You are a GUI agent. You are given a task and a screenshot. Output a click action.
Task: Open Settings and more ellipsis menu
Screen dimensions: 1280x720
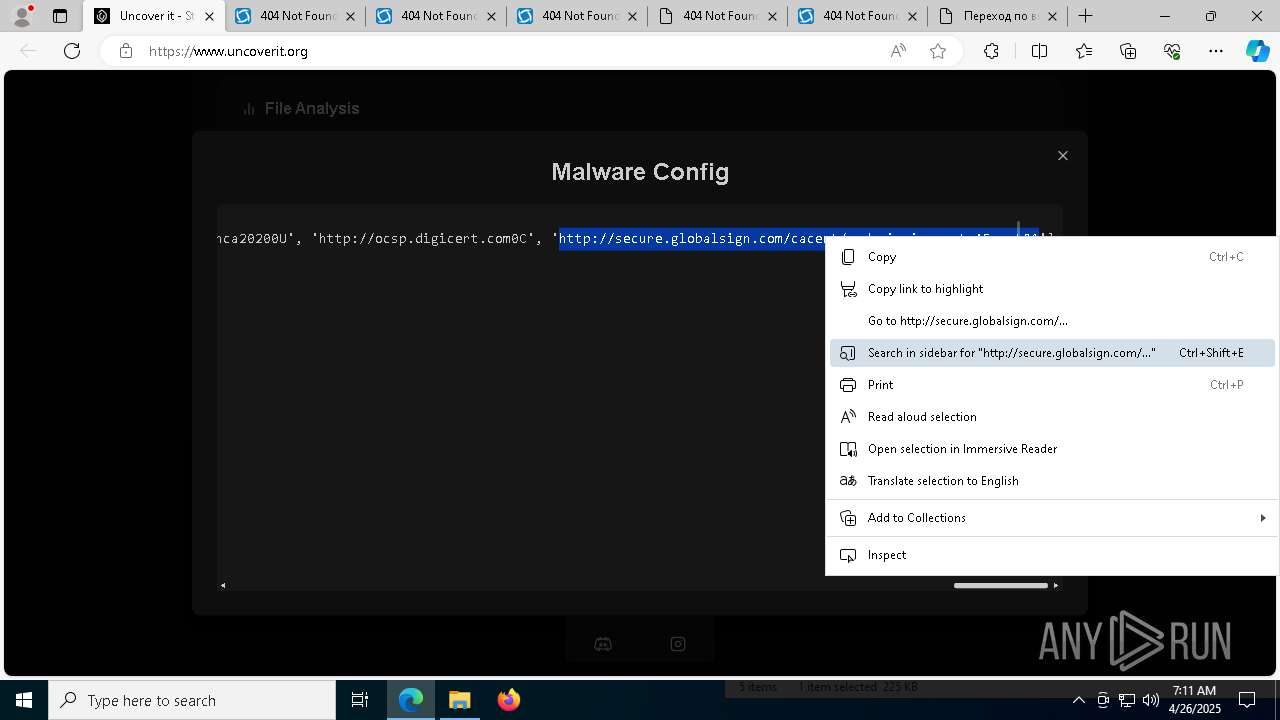click(1216, 51)
